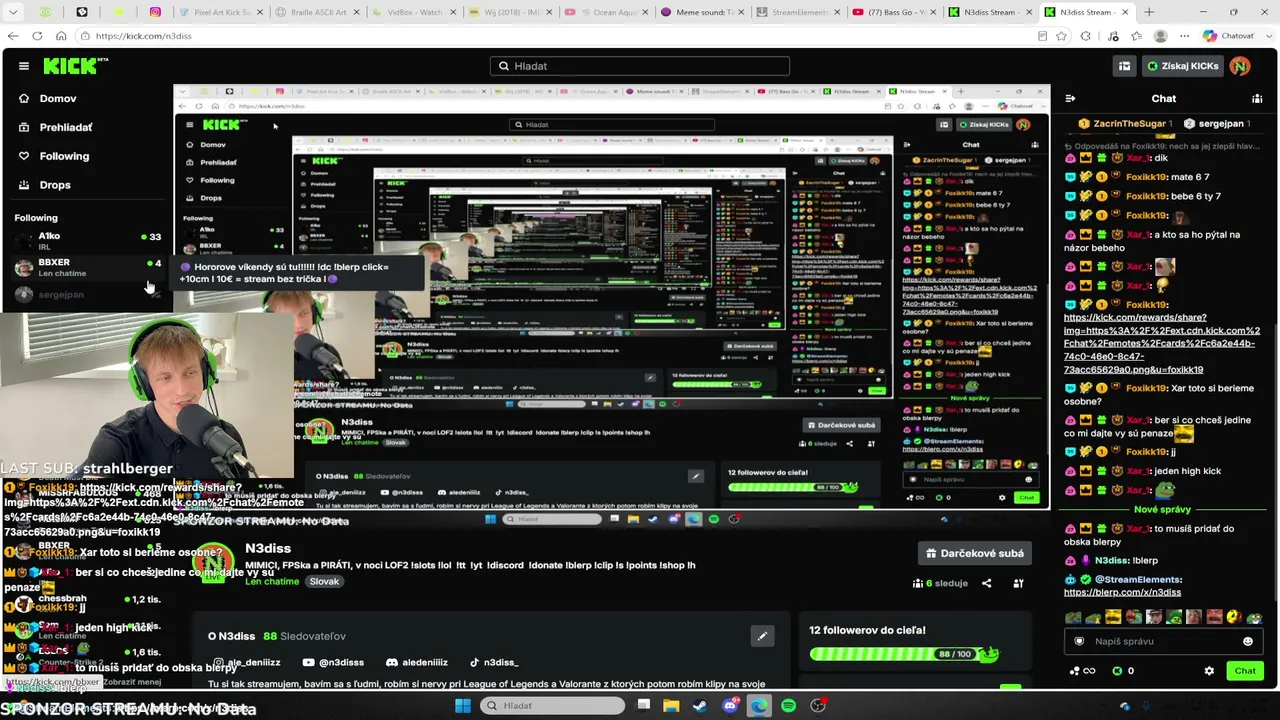Share the N3diss channel

pos(986,583)
